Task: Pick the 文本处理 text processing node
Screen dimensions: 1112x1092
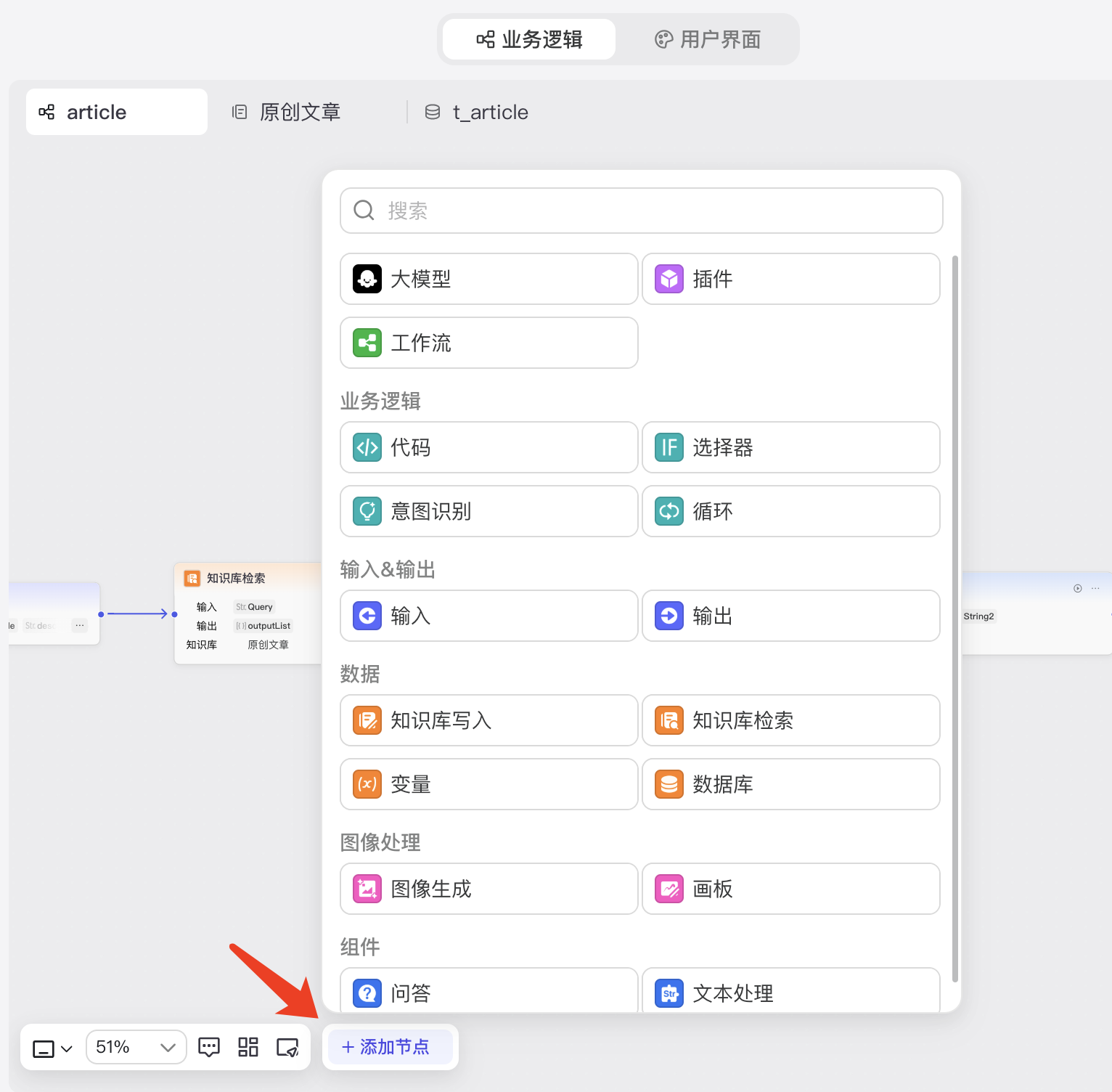Action: tap(790, 990)
